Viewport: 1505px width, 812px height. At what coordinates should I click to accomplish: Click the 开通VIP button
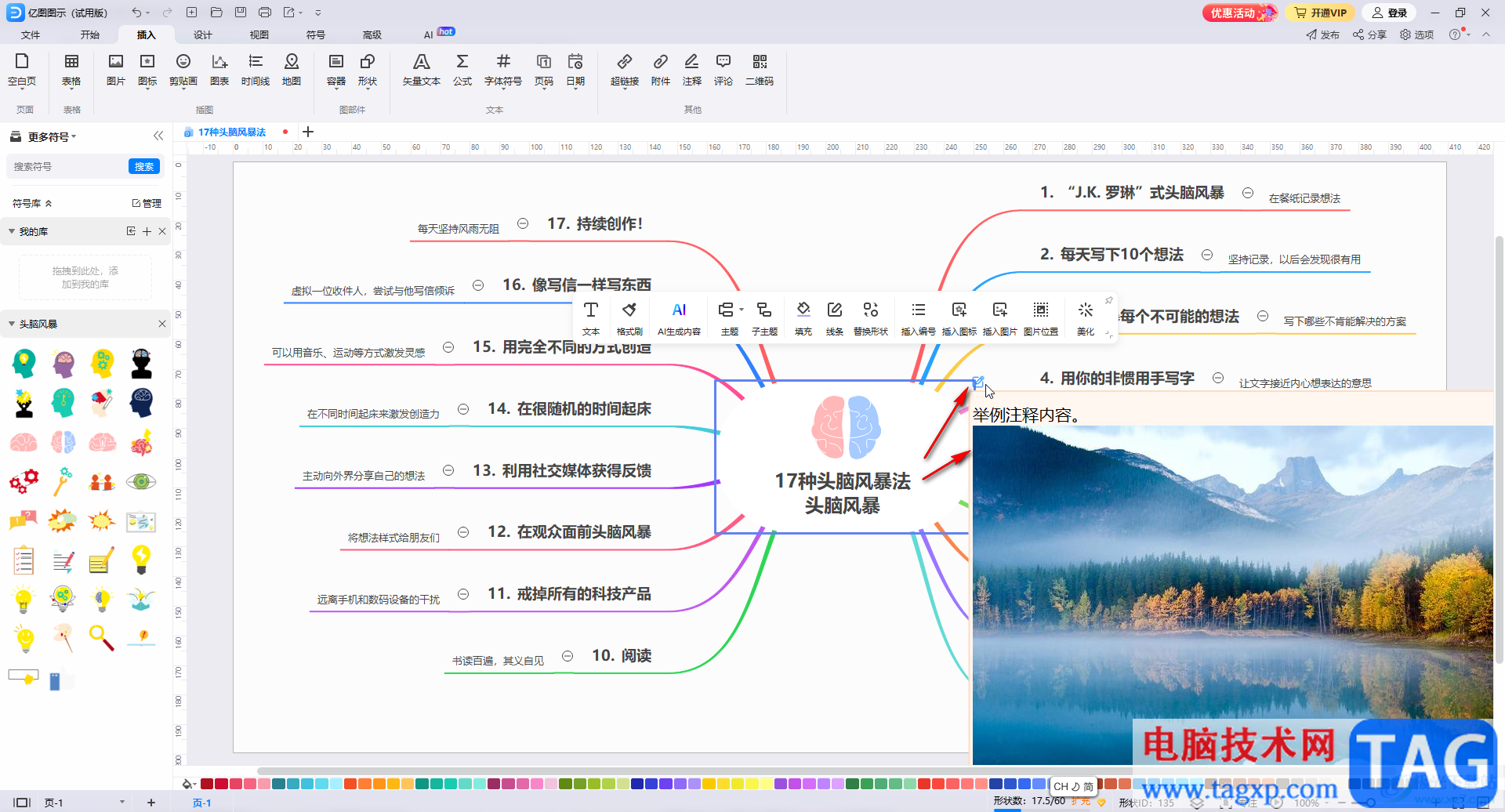[1320, 13]
